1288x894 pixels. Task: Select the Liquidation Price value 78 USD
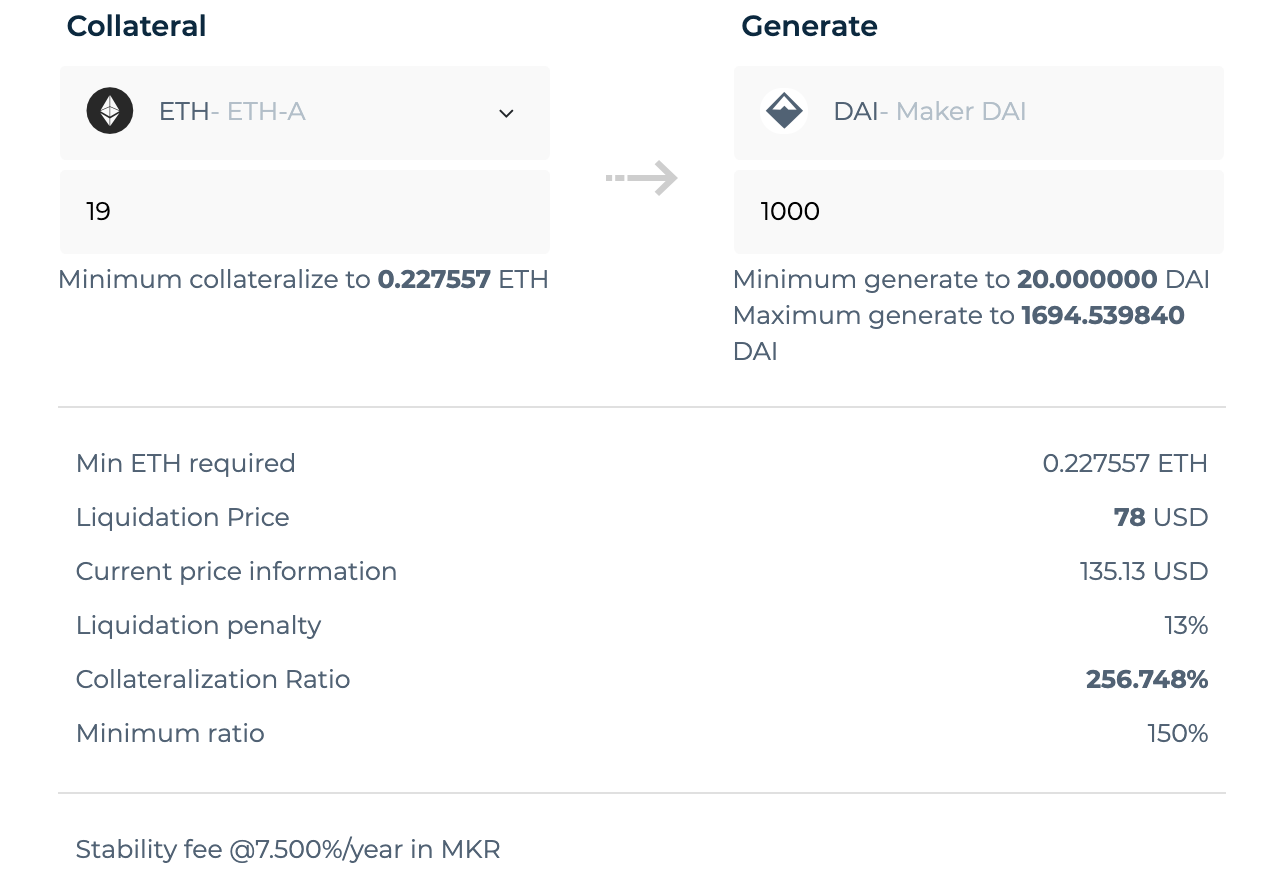click(x=1161, y=517)
